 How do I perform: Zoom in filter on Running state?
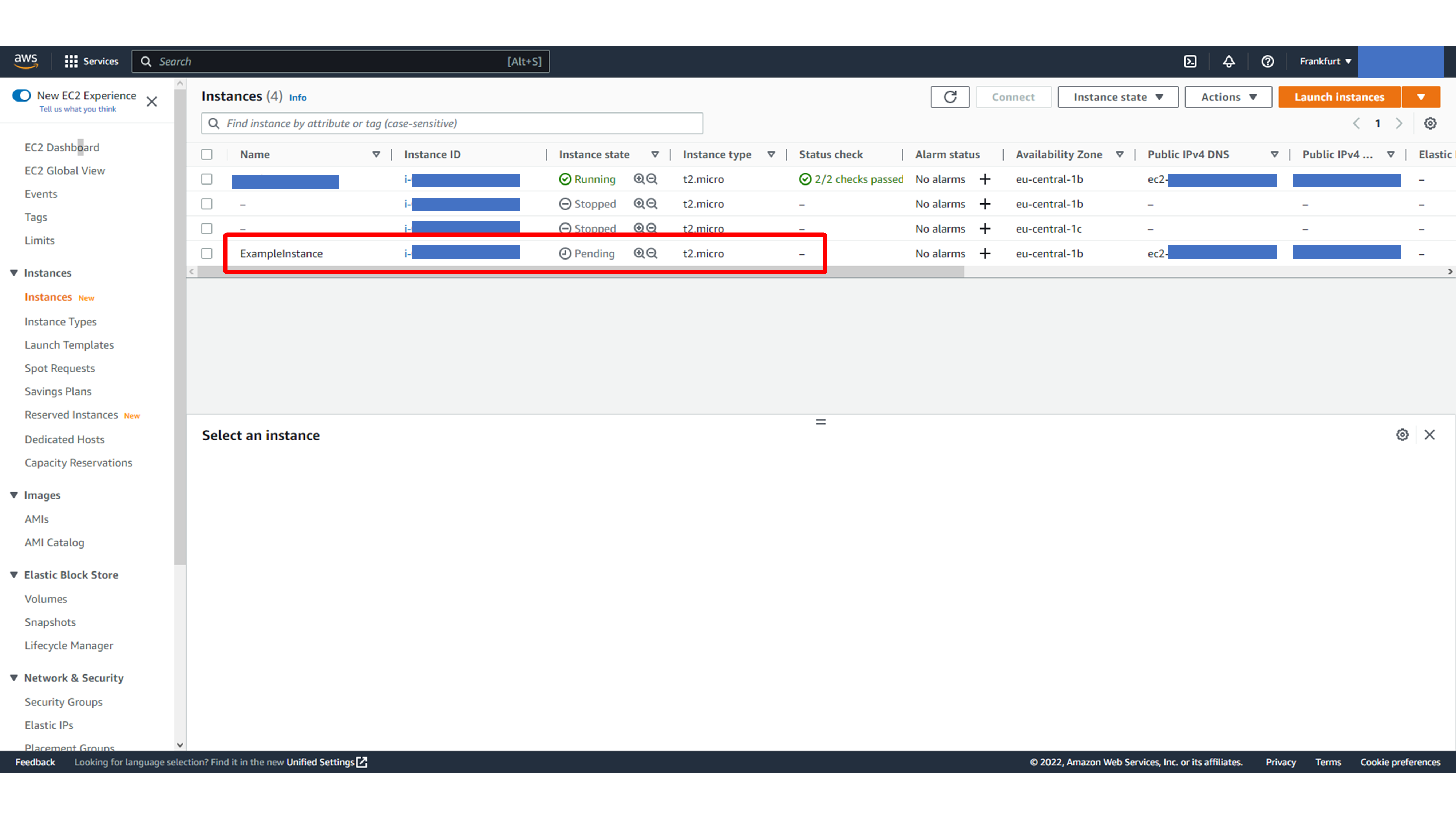[639, 179]
